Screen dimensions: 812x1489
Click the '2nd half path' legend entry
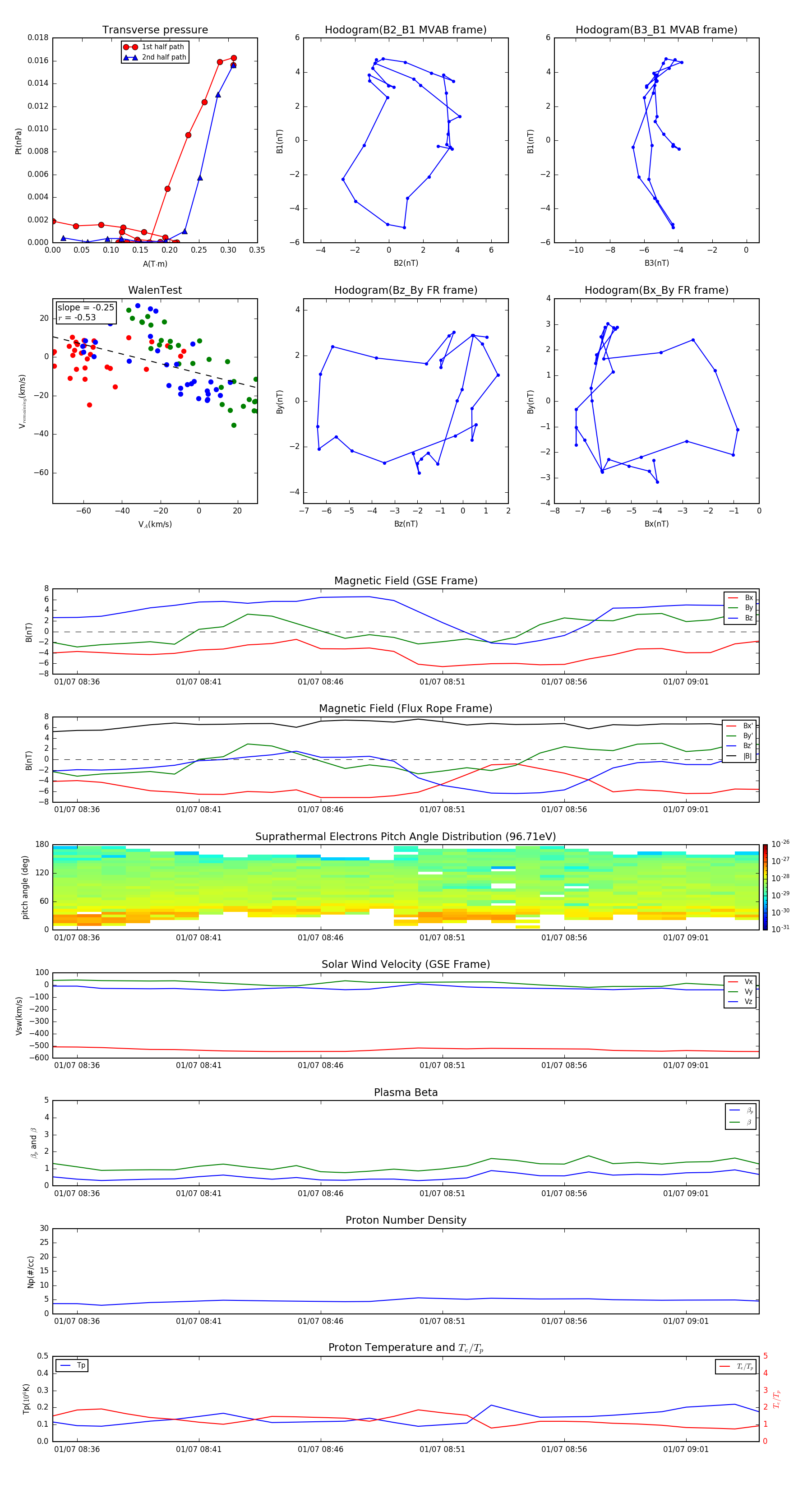[155, 57]
